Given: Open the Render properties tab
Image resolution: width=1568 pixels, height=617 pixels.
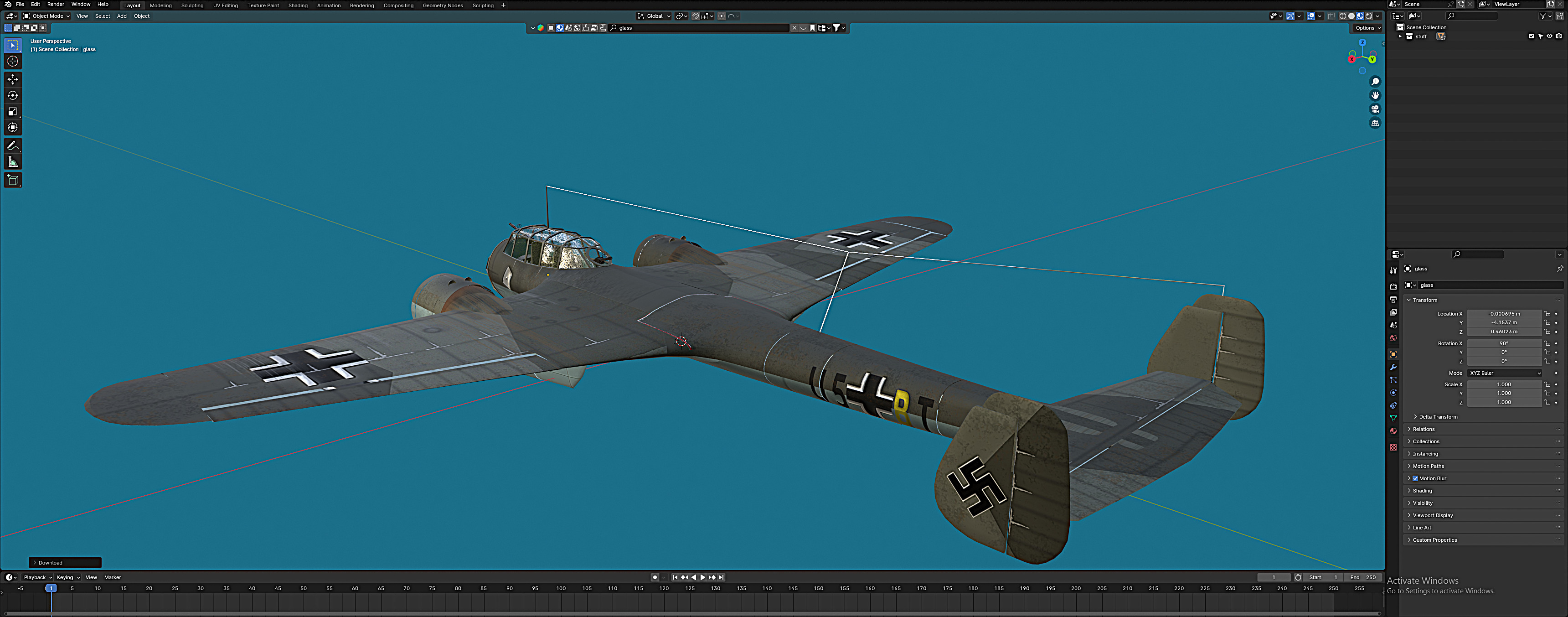Looking at the screenshot, I should 1393,286.
